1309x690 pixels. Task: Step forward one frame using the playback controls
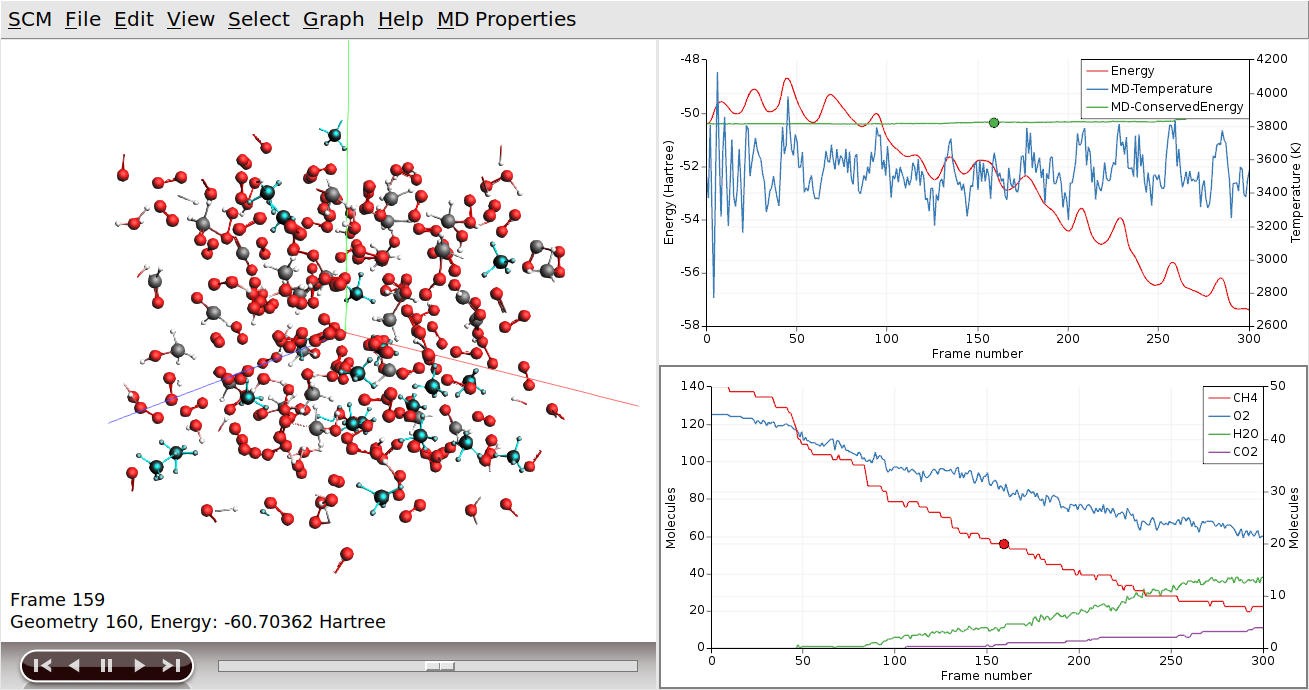[137, 663]
